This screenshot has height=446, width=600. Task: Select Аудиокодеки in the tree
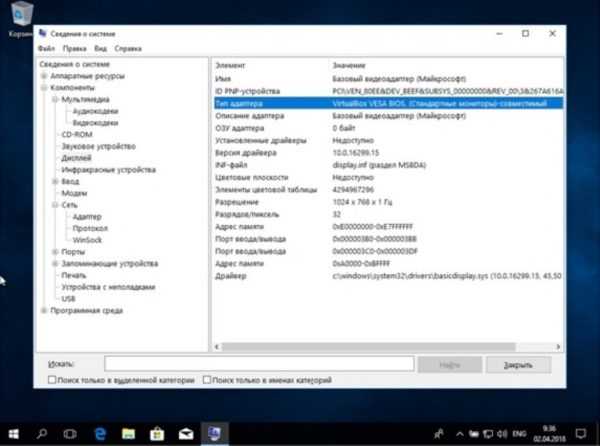point(95,111)
